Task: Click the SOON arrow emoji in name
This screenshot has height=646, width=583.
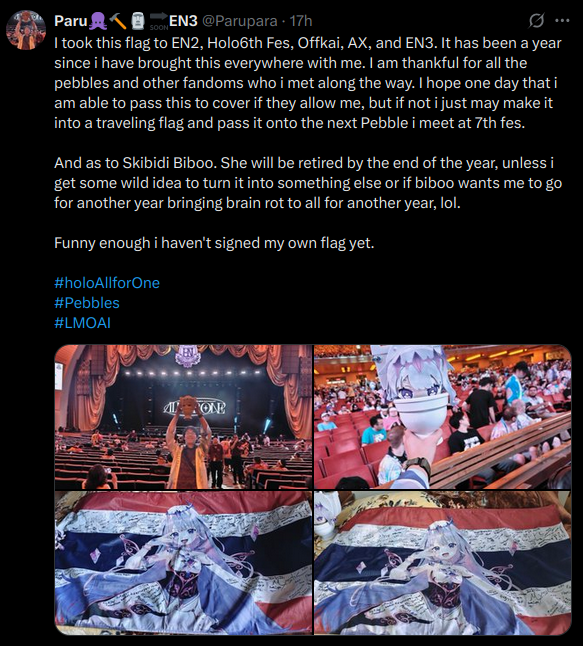Action: (x=159, y=21)
